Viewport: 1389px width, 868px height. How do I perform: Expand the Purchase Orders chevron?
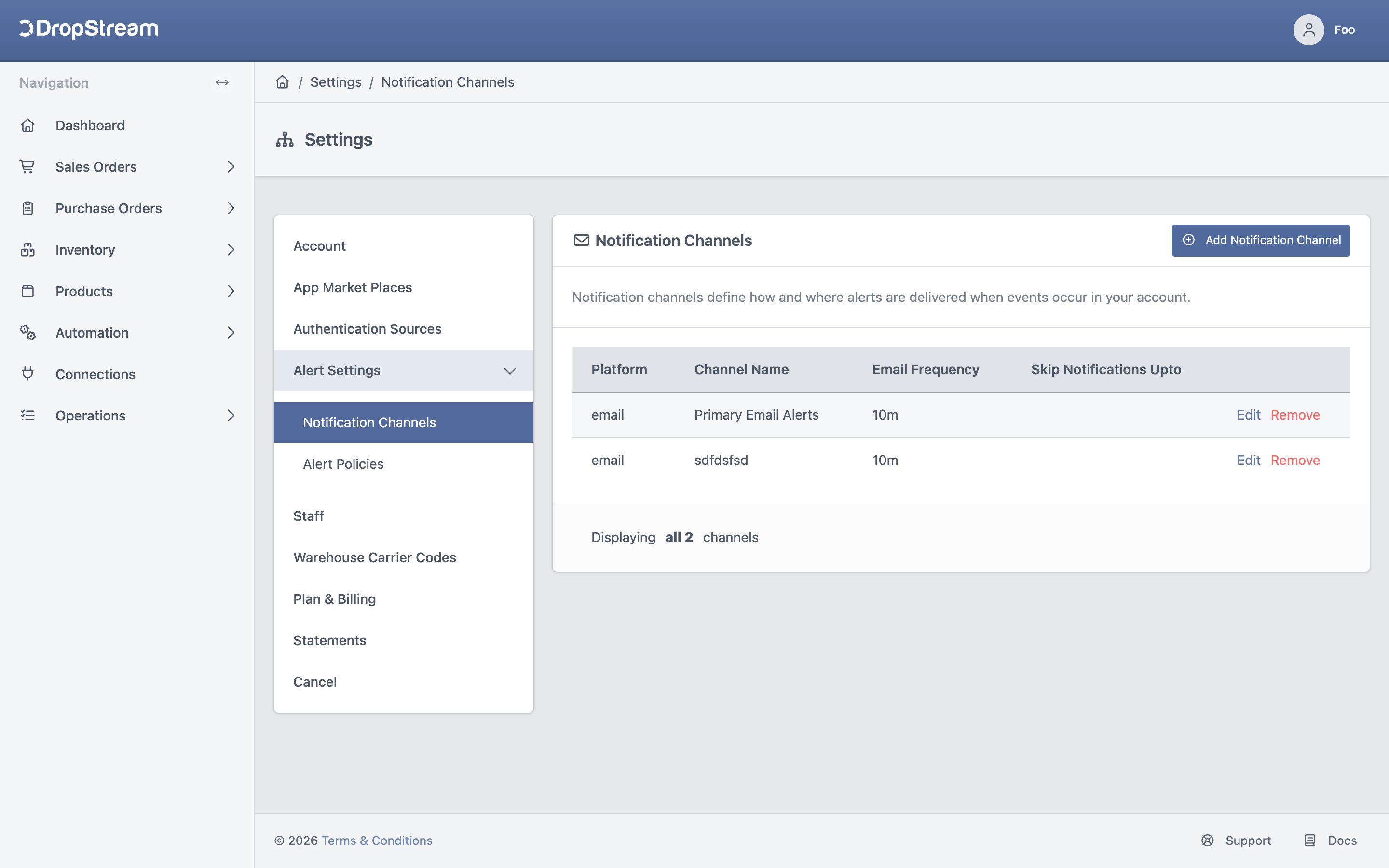pyautogui.click(x=231, y=208)
